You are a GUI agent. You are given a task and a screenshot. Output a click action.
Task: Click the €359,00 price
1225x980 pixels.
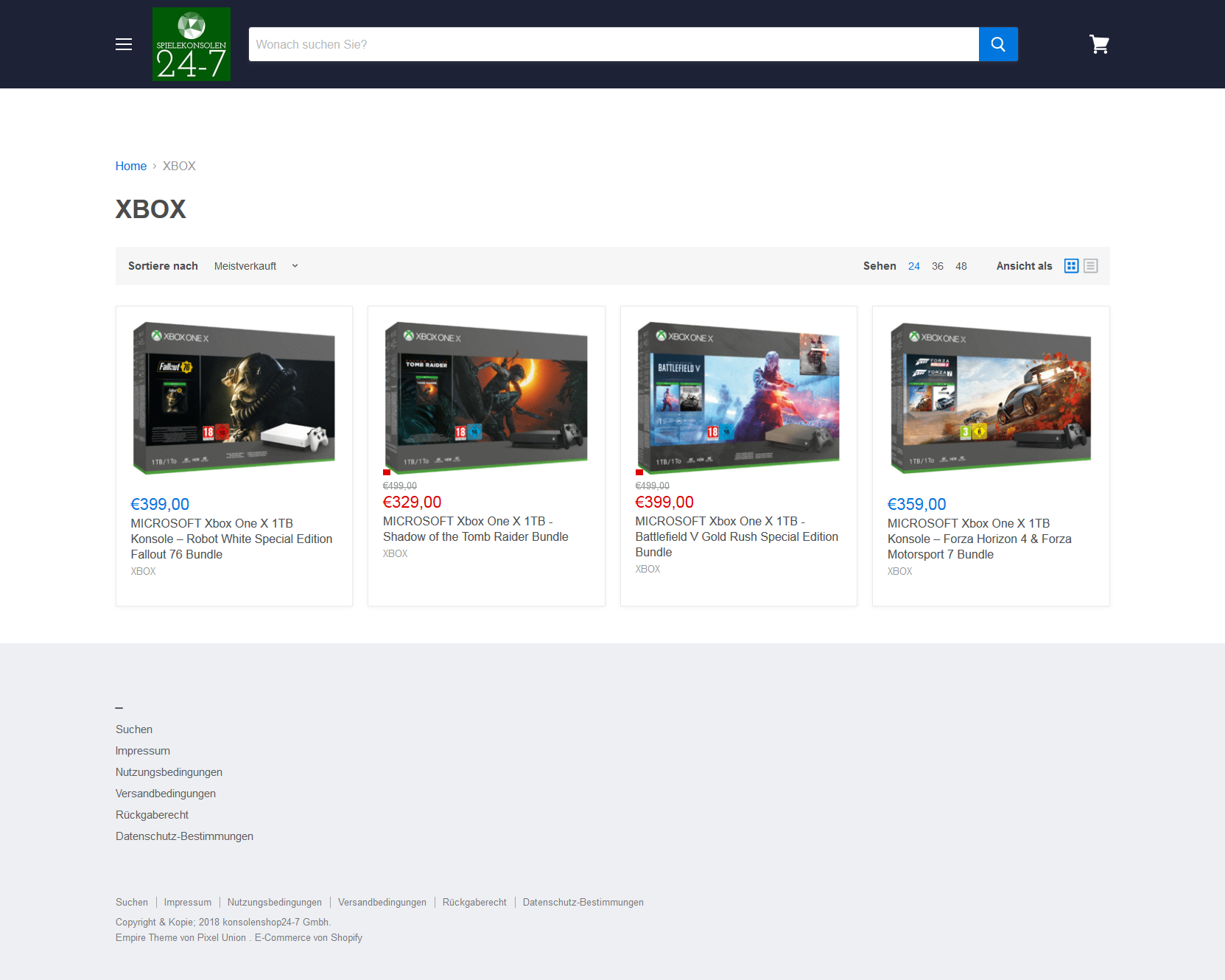click(917, 505)
